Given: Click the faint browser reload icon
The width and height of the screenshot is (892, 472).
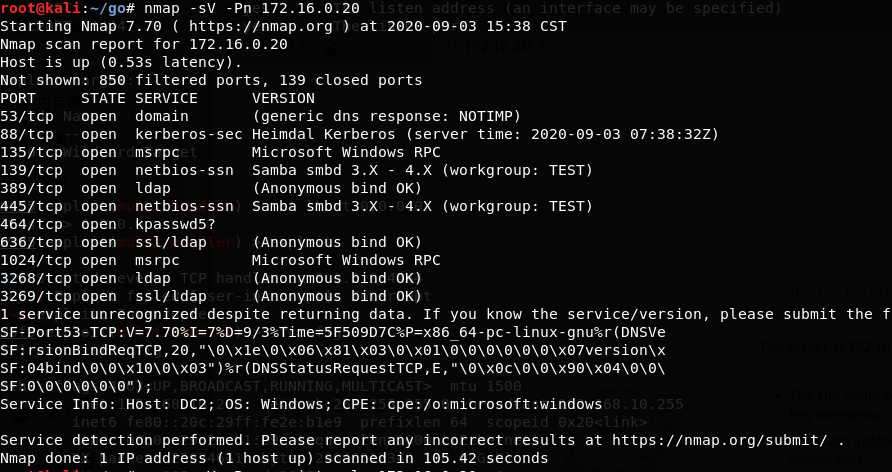Looking at the screenshot, I should click(298, 47).
